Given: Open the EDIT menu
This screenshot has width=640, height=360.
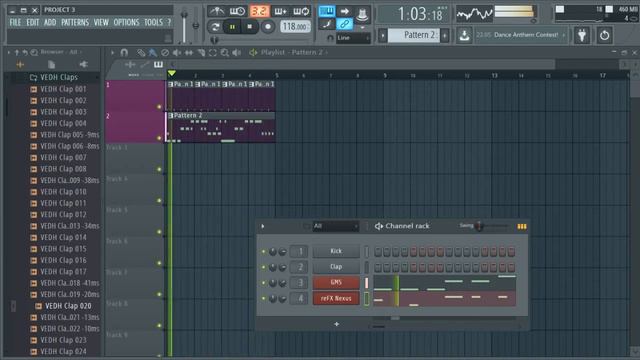Looking at the screenshot, I should tap(33, 22).
